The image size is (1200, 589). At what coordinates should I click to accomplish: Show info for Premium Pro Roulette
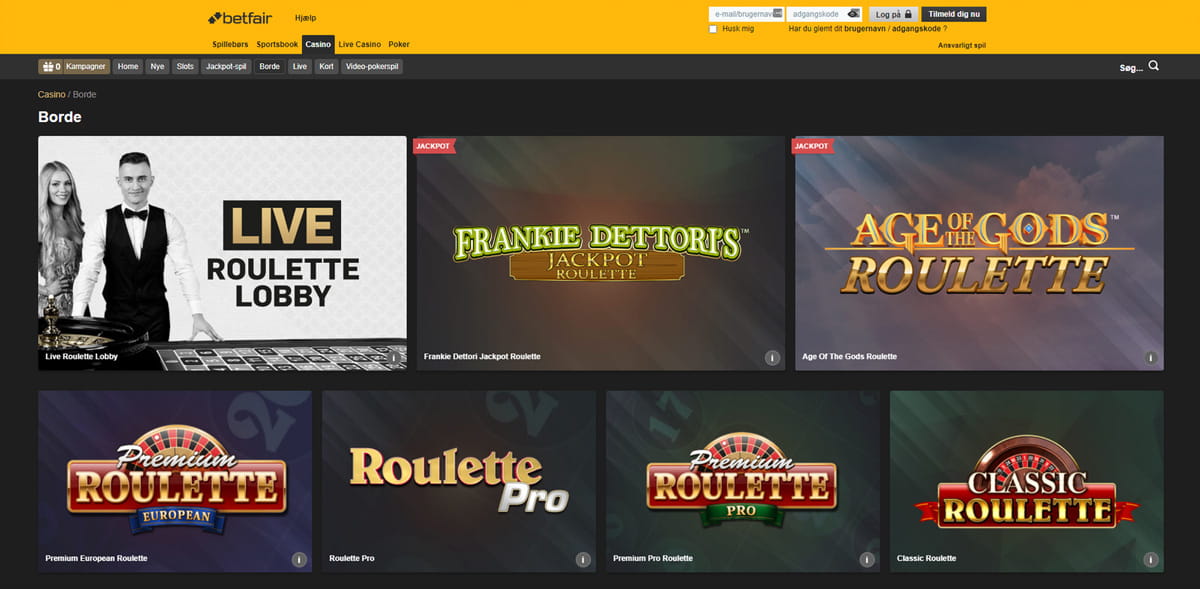(866, 559)
